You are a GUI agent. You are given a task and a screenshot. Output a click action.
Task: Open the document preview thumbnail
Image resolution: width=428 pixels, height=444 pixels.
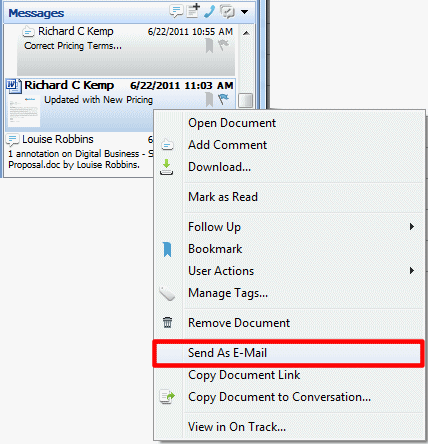click(24, 111)
